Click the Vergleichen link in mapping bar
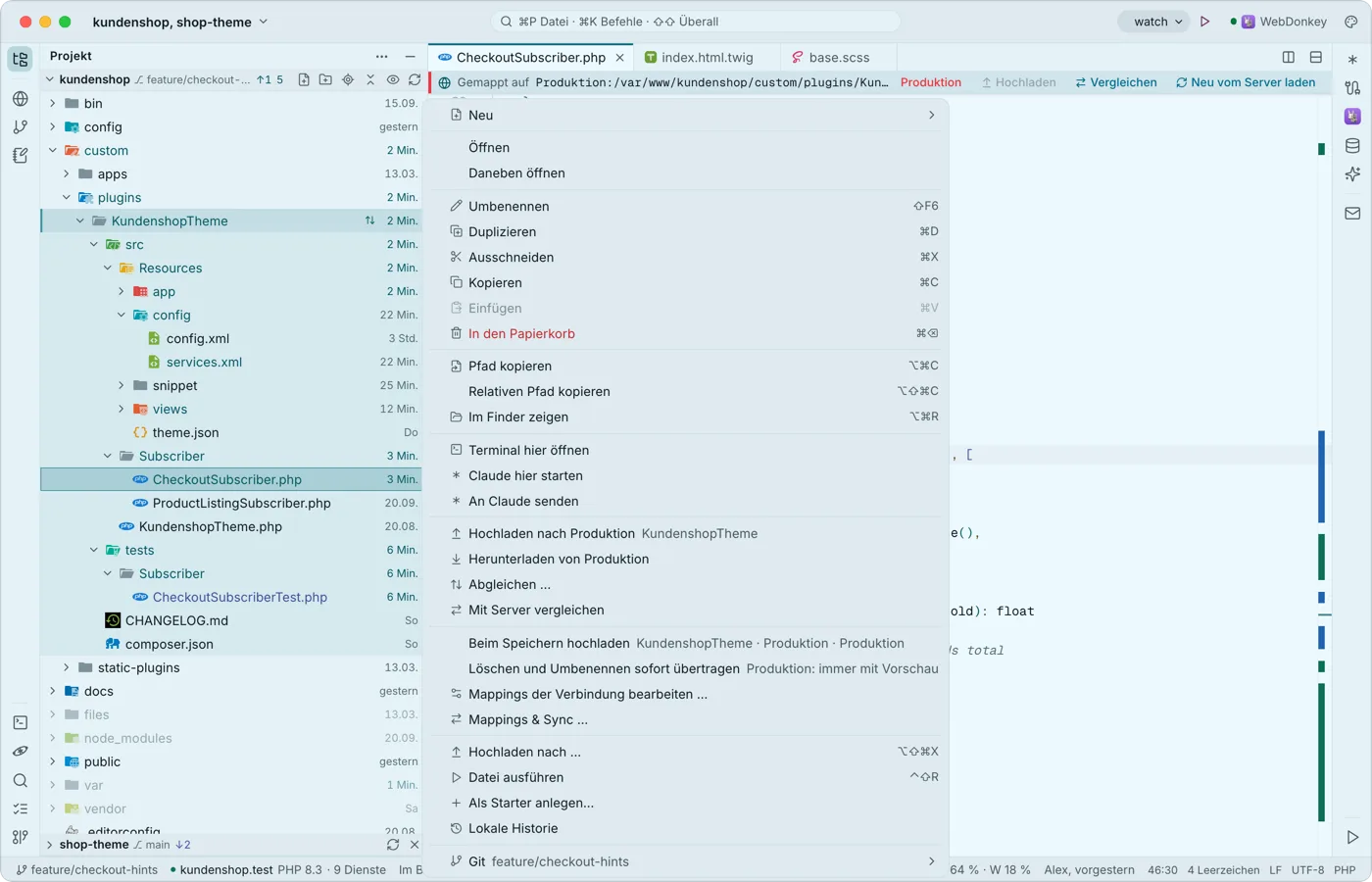The width and height of the screenshot is (1372, 882). pos(1116,82)
